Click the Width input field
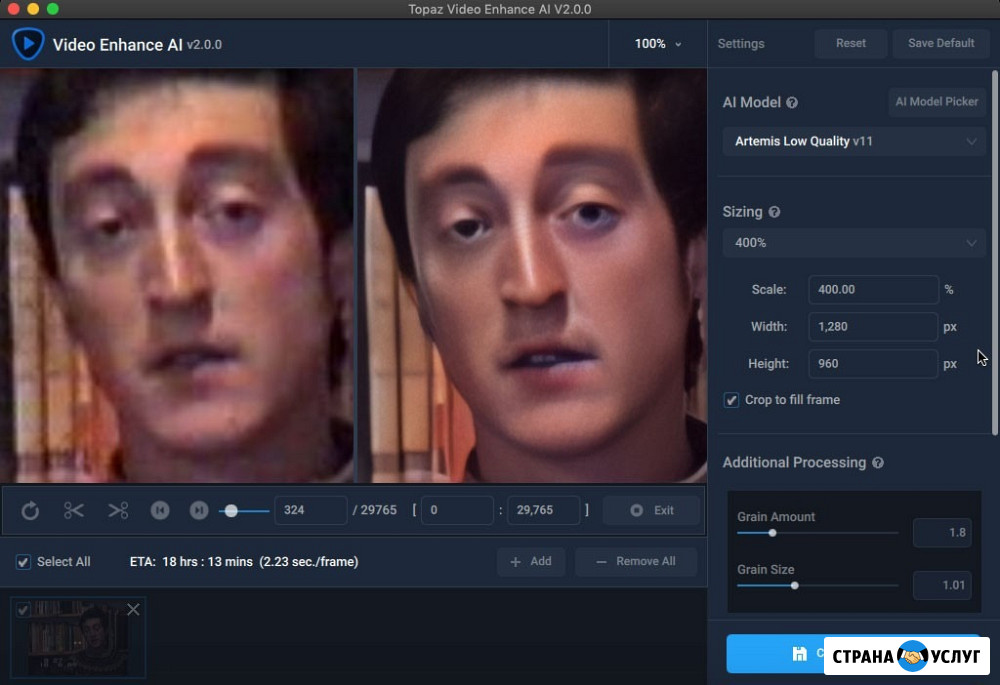Screen dimensions: 1000x685 tap(872, 327)
